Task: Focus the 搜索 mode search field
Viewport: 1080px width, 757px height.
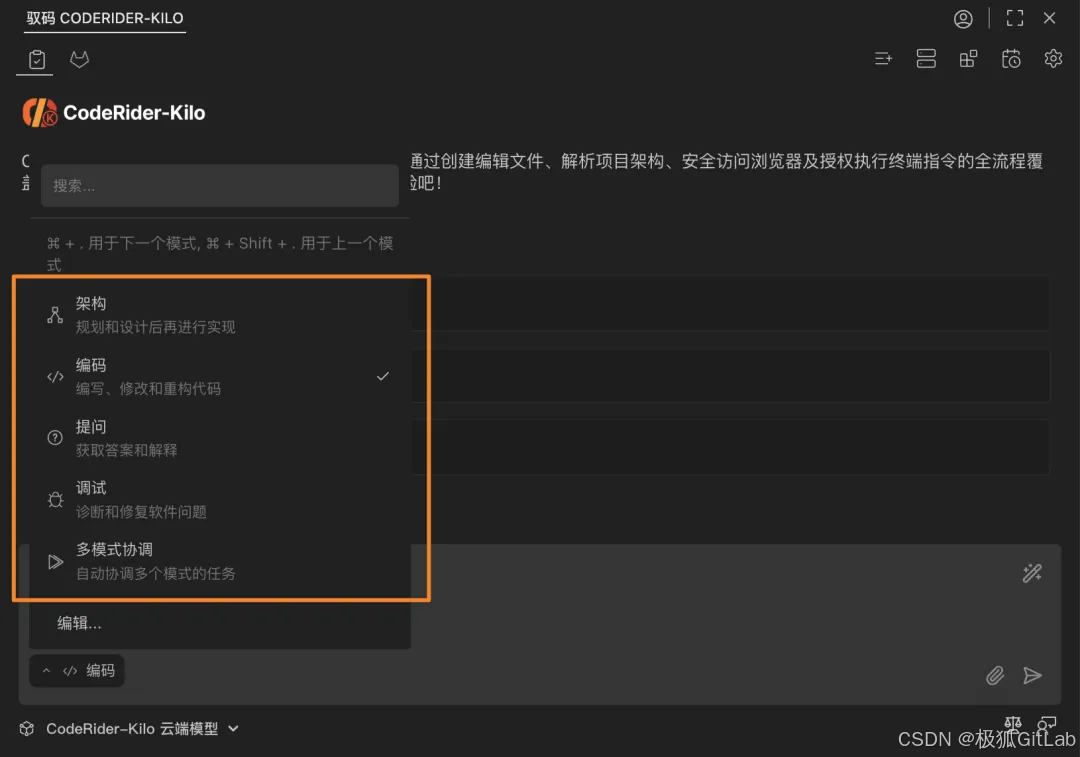Action: click(220, 185)
